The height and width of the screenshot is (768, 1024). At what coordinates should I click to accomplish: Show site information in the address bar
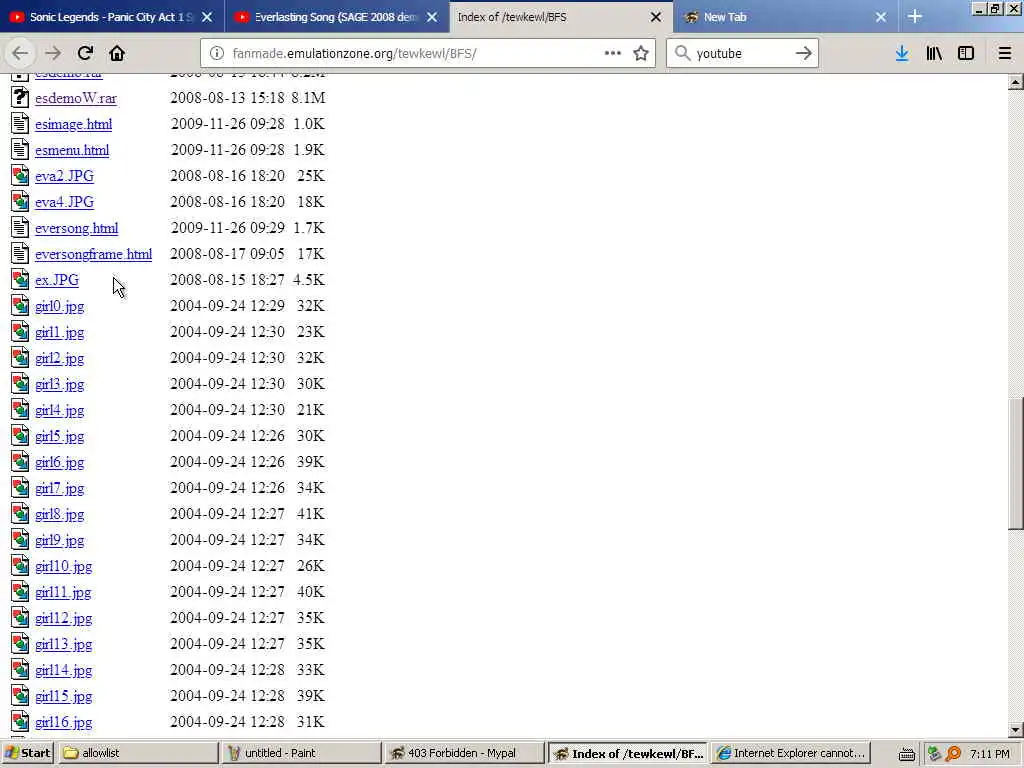click(x=217, y=54)
